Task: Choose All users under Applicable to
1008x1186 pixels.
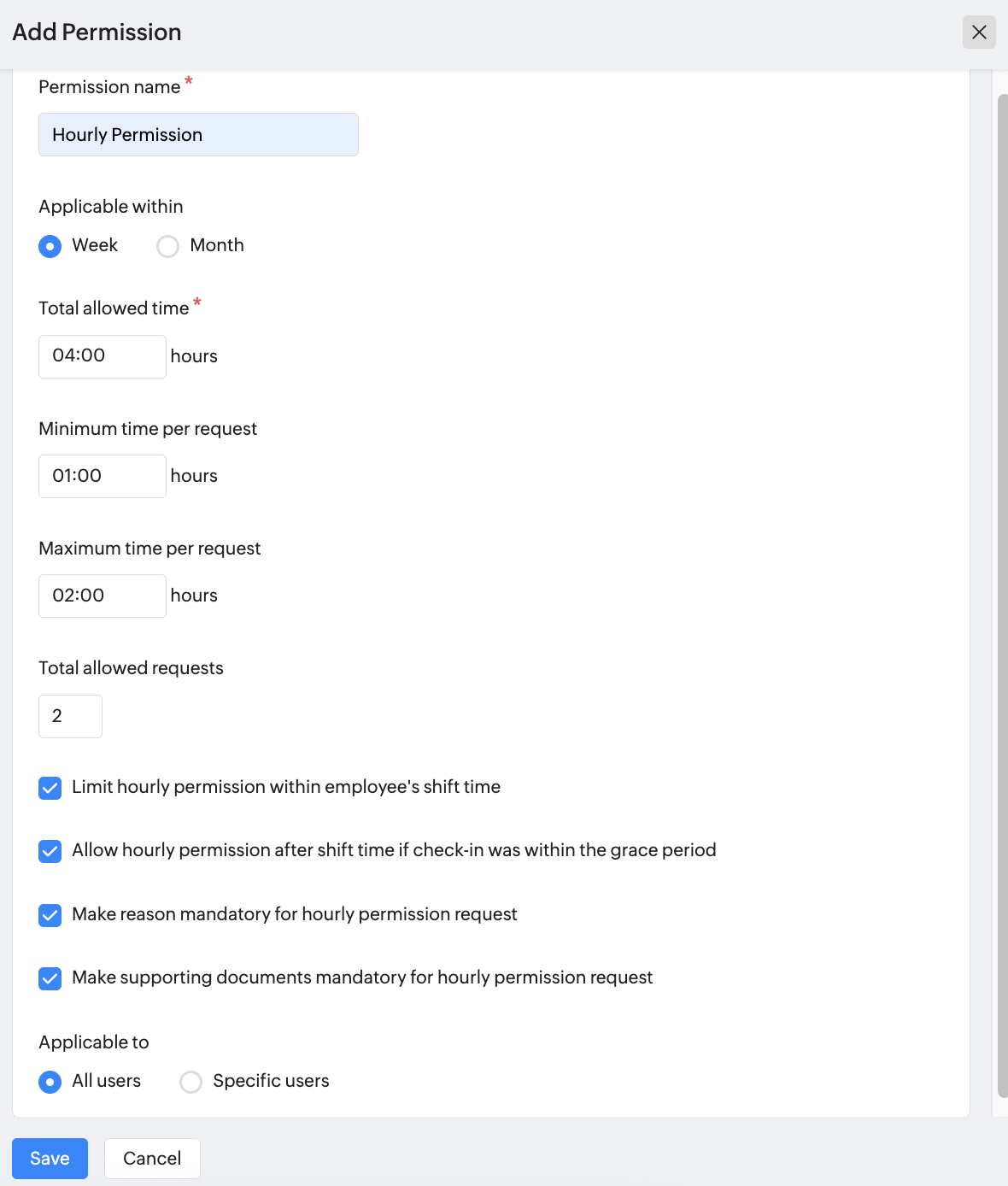Action: coord(50,1082)
